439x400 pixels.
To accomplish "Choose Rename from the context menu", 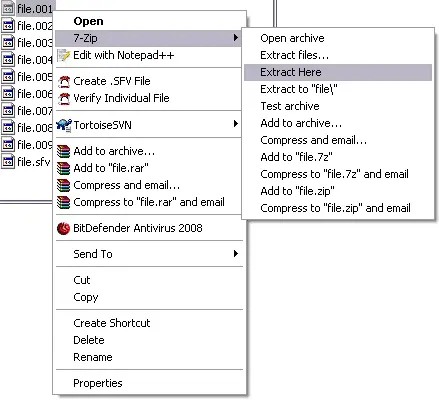I will (149, 357).
